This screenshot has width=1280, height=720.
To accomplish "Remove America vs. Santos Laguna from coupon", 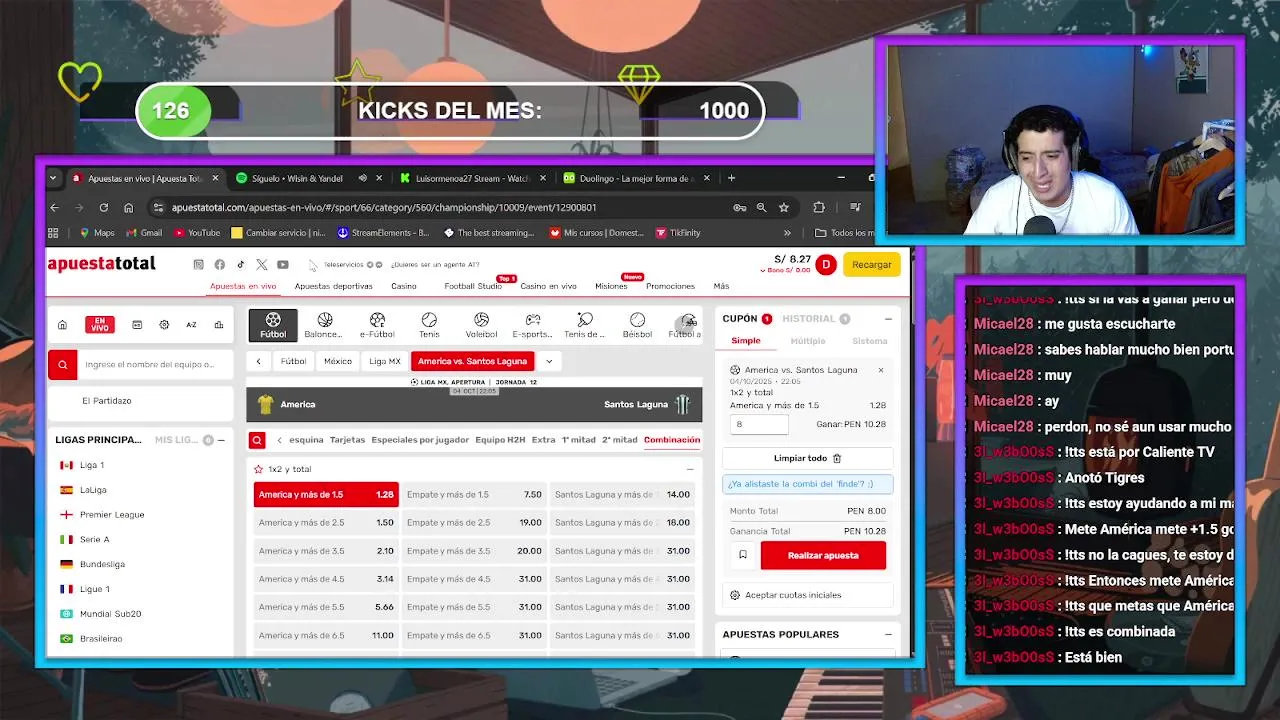I will coord(881,370).
